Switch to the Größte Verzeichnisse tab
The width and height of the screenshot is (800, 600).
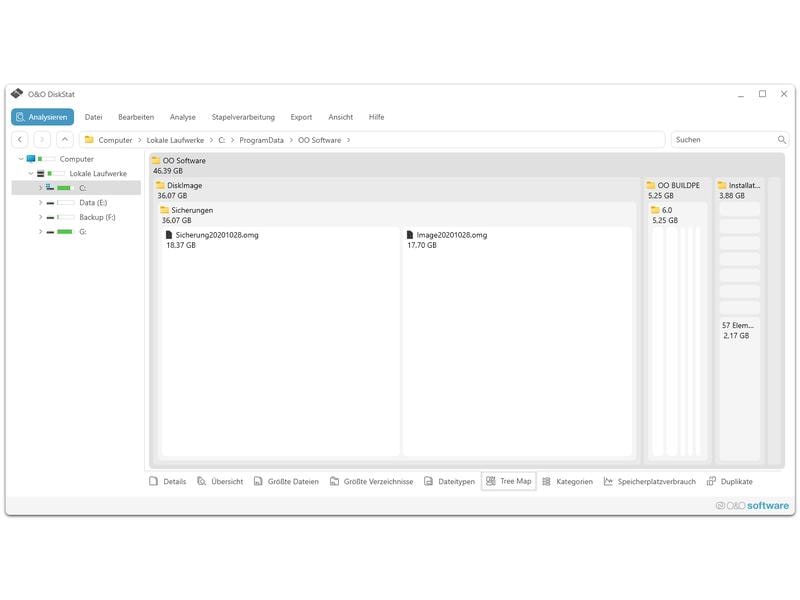tap(371, 481)
